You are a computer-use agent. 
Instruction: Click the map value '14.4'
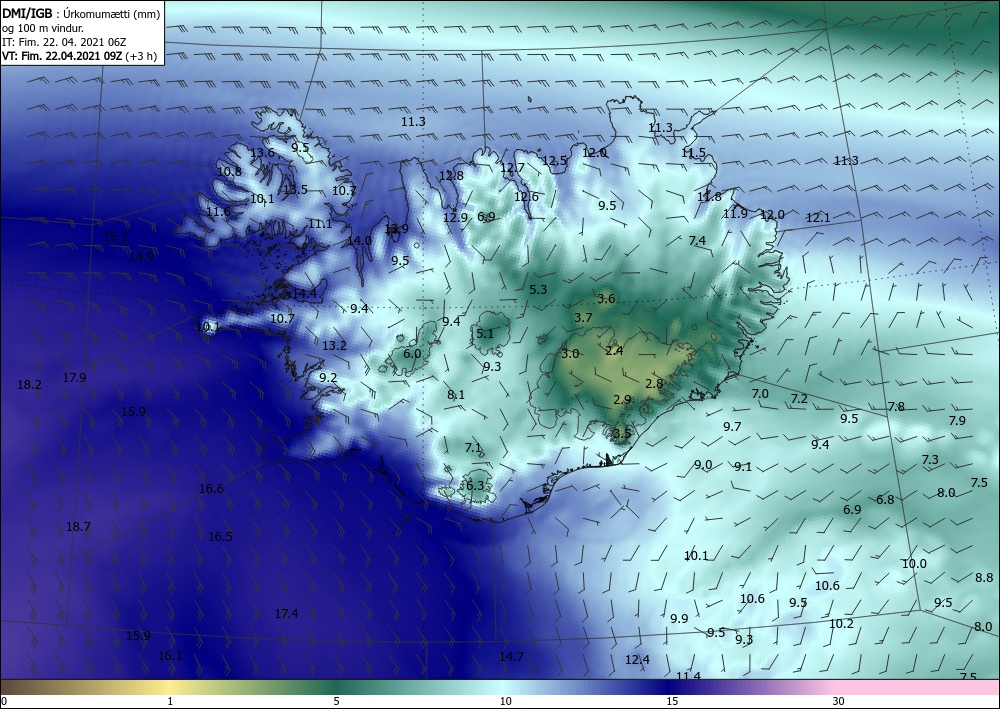coord(304,293)
